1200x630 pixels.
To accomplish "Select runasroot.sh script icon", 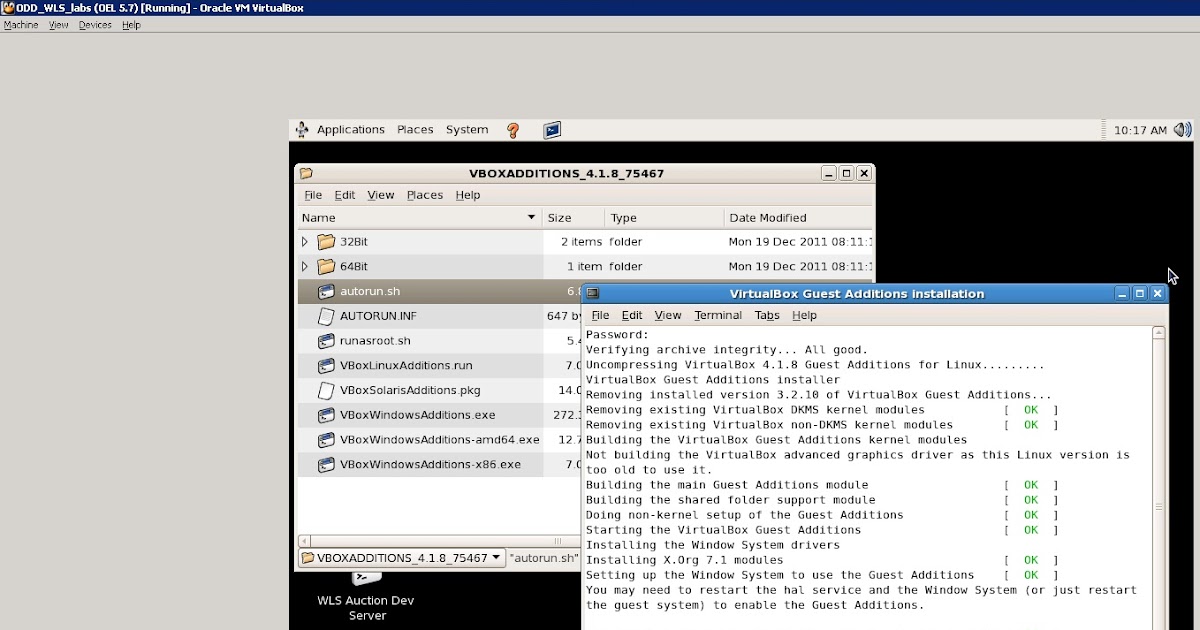I will click(x=326, y=341).
